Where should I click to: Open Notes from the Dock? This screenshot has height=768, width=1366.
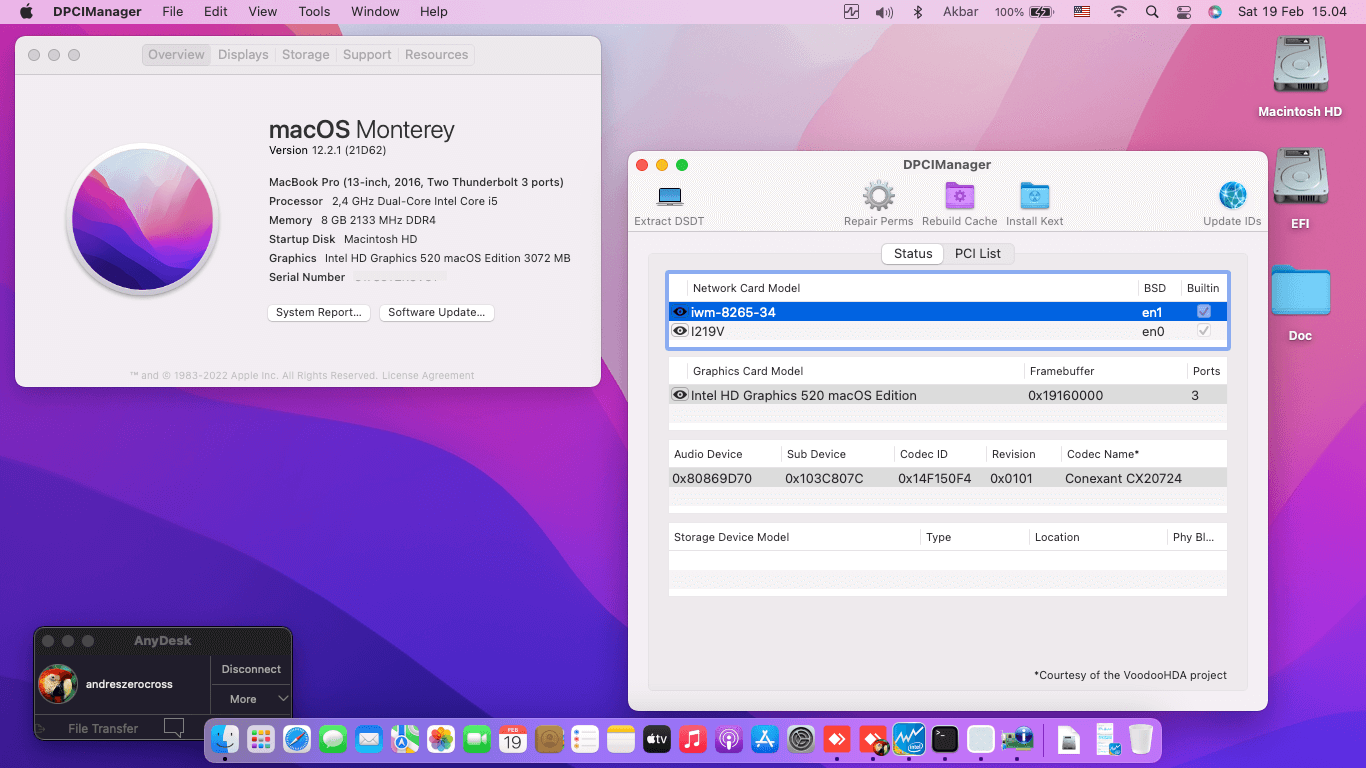tap(621, 739)
